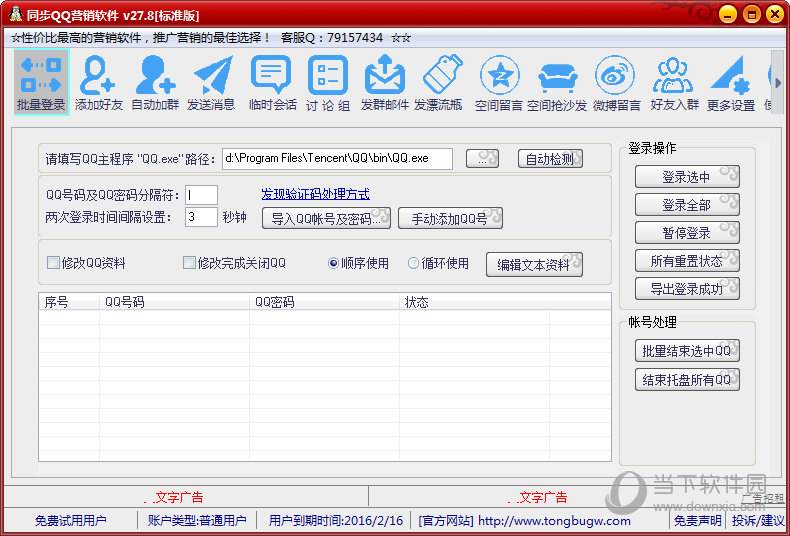This screenshot has height=536, width=790.
Task: Click the 序号 column header
Action: pos(70,302)
